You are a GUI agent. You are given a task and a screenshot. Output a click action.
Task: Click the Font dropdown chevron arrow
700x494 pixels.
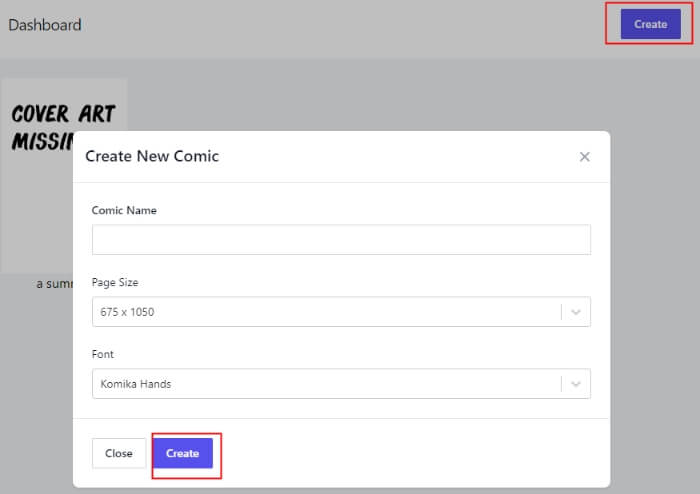575,384
